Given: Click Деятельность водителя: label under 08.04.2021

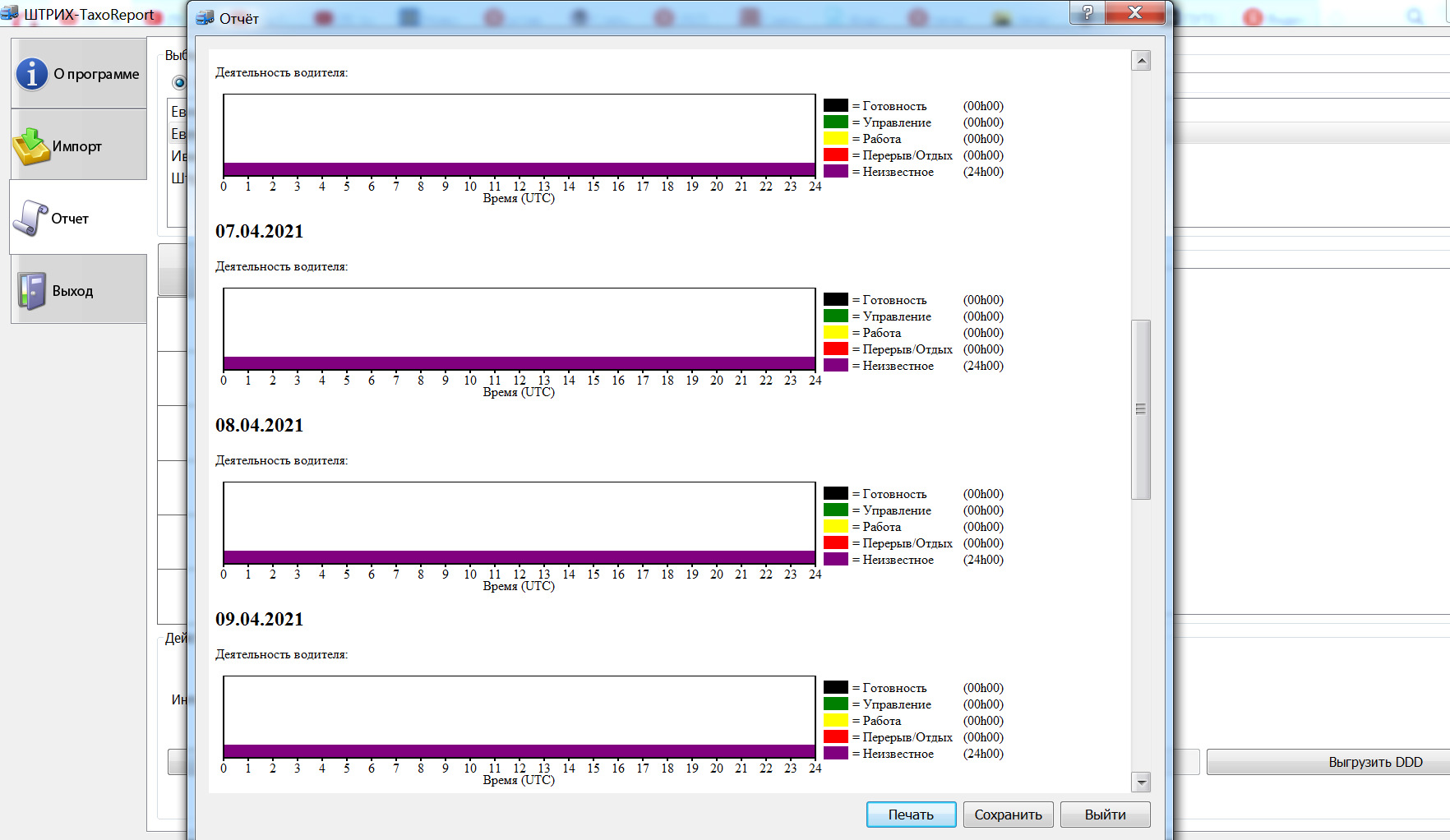Looking at the screenshot, I should coord(282,461).
